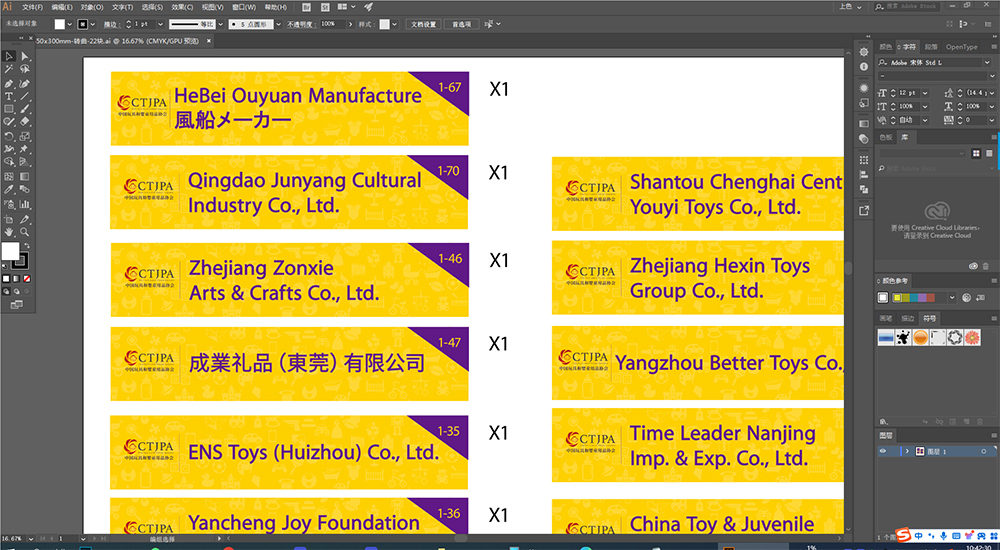Open font size 12 pt dropdown
Viewport: 1000px width, 550px height.
click(x=925, y=93)
